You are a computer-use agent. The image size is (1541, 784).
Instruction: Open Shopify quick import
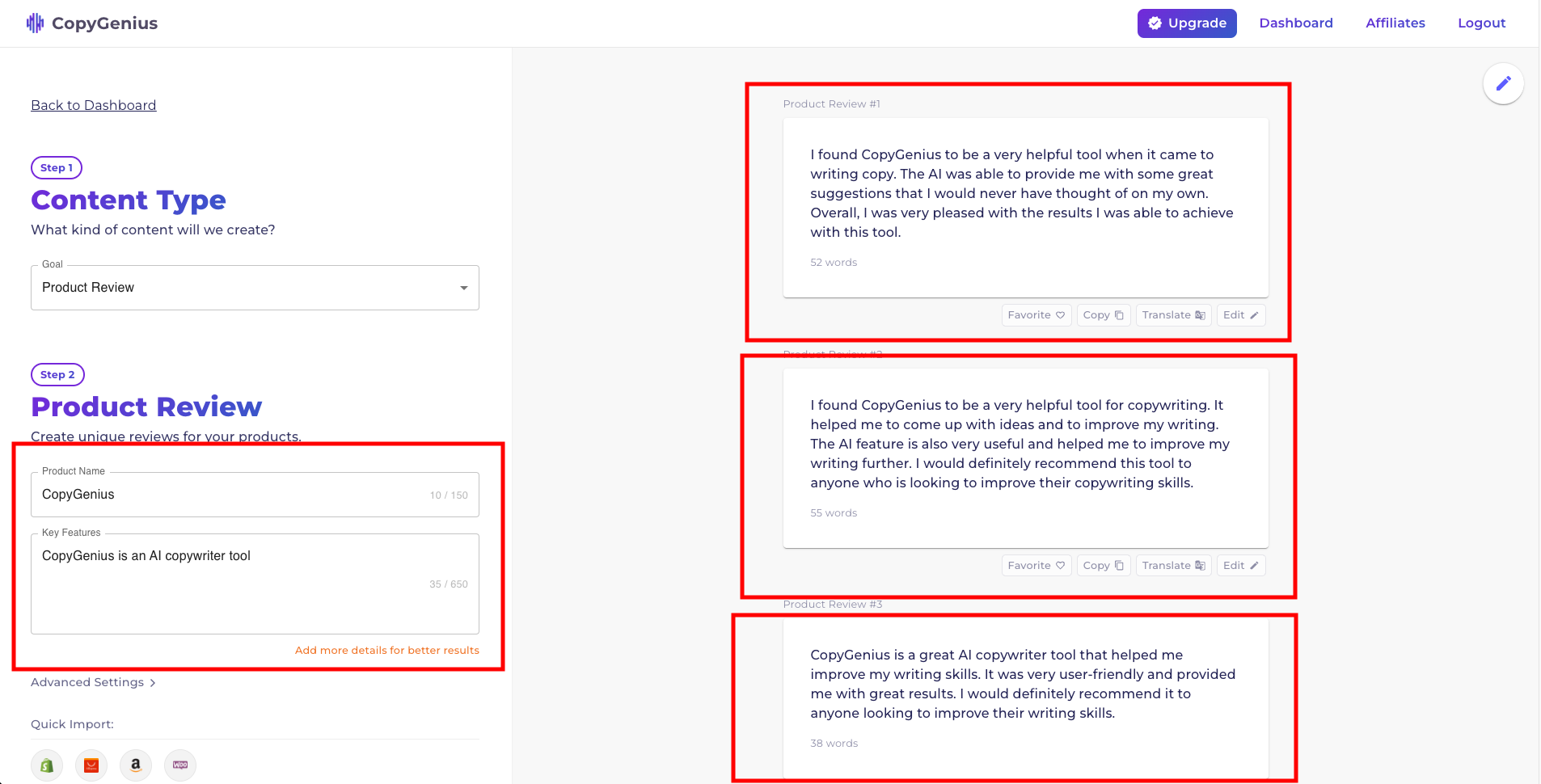click(46, 765)
